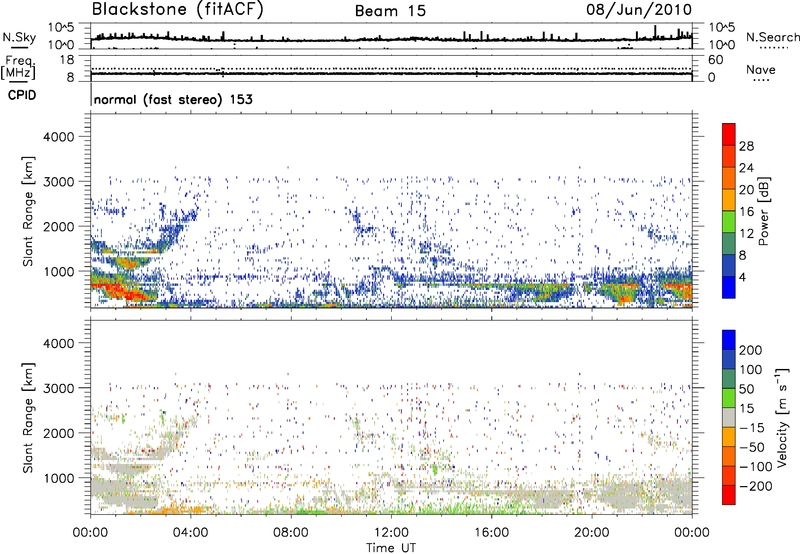The image size is (800, 554).
Task: Select the '15' Velocity colorbar label
Action: (746, 409)
